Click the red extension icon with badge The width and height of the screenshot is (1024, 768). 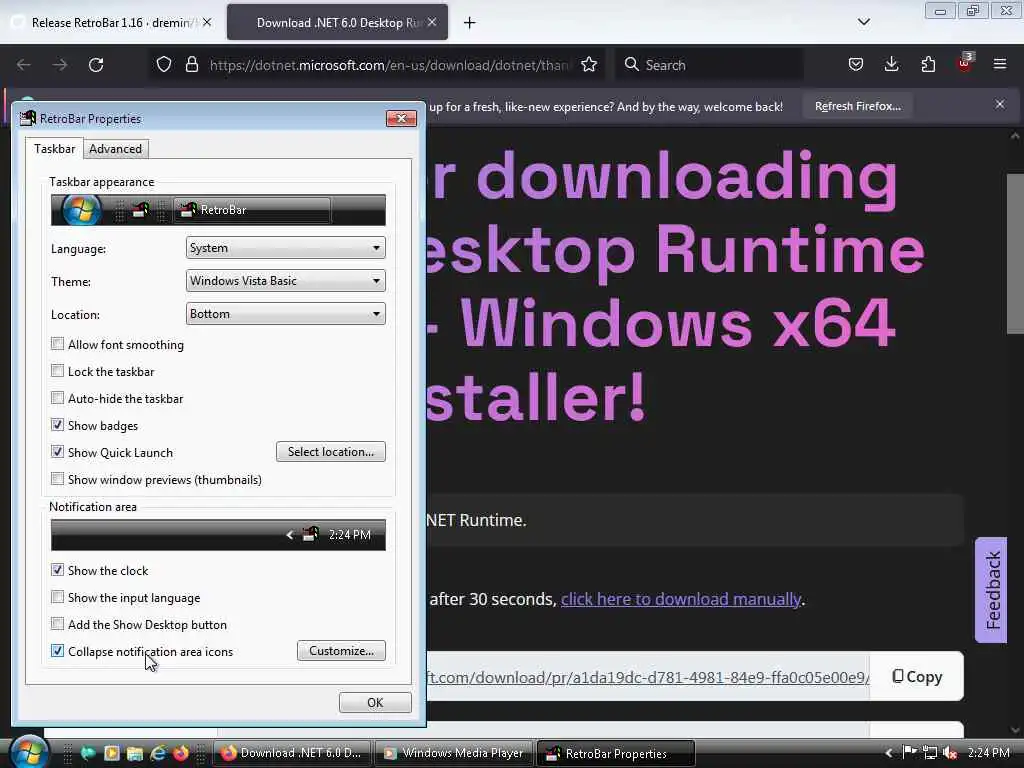click(965, 63)
